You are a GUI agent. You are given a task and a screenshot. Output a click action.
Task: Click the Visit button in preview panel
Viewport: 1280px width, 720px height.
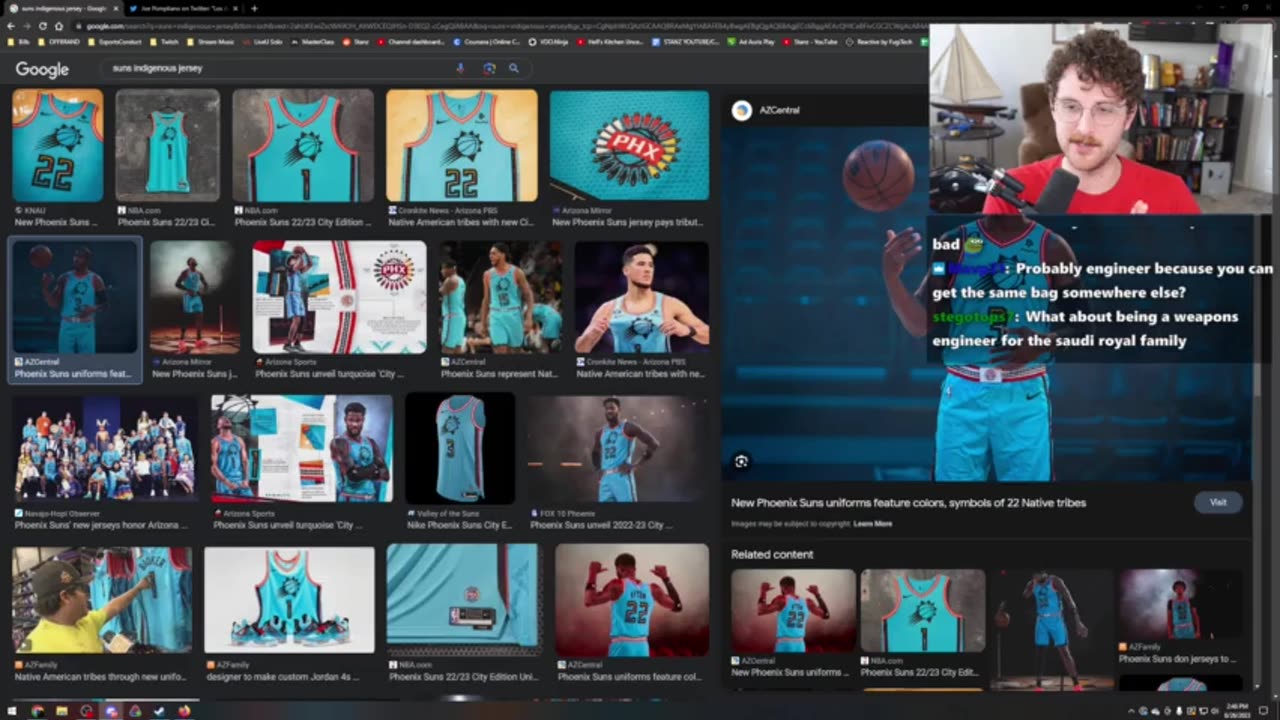click(x=1218, y=502)
